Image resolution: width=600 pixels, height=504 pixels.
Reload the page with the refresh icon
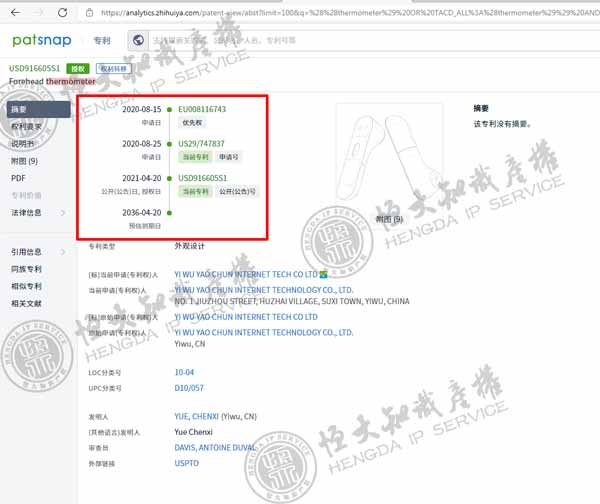pos(62,13)
